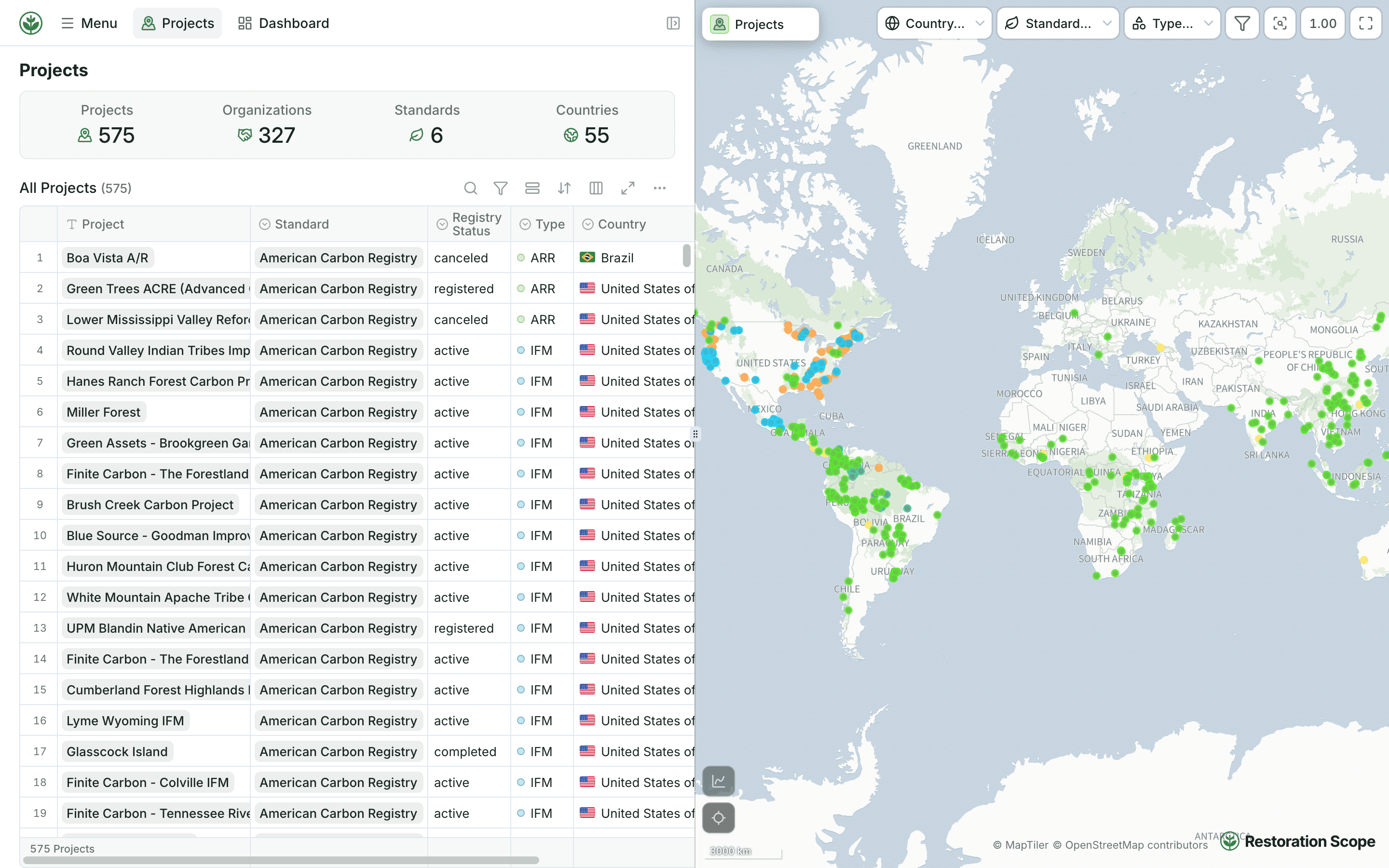Click the 'completed' status in row 17
This screenshot has height=868, width=1389.
coord(465,751)
